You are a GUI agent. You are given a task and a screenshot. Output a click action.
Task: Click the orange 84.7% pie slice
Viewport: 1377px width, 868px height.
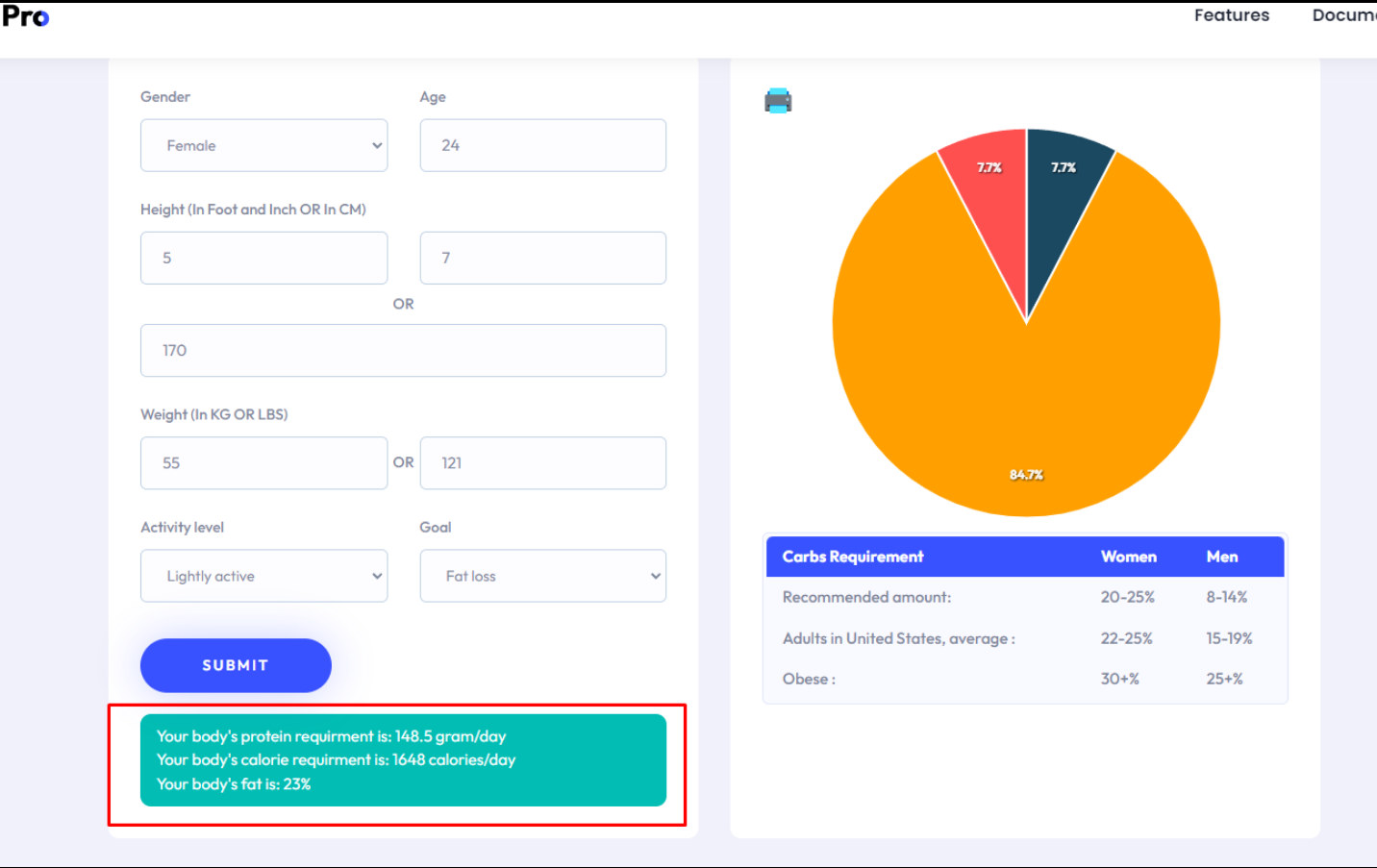tap(1026, 404)
